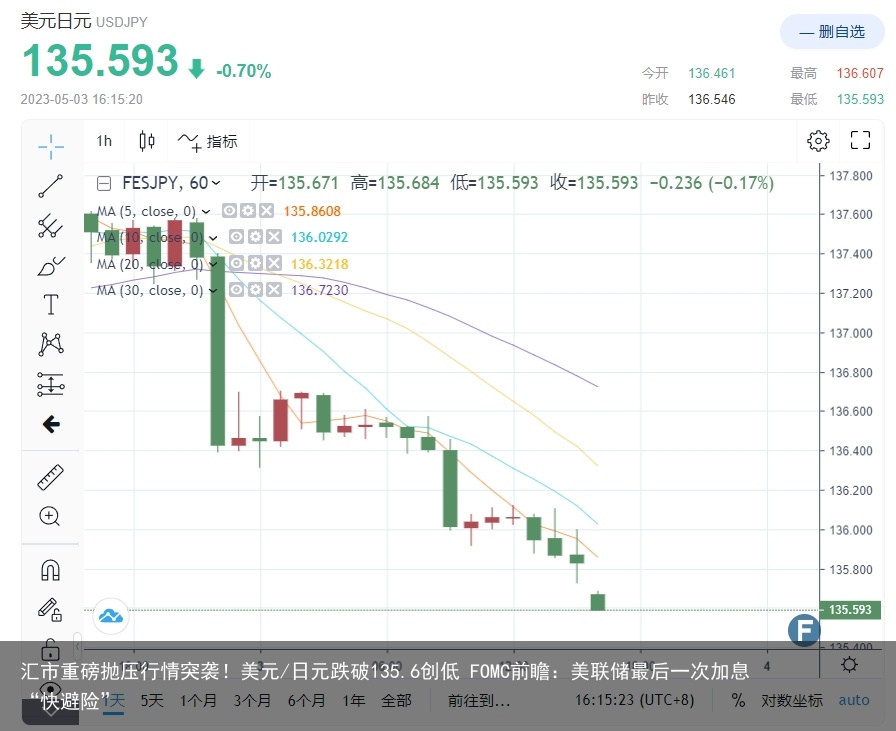Click the latest green candle near 135.593
This screenshot has height=731, width=896.
click(x=598, y=602)
